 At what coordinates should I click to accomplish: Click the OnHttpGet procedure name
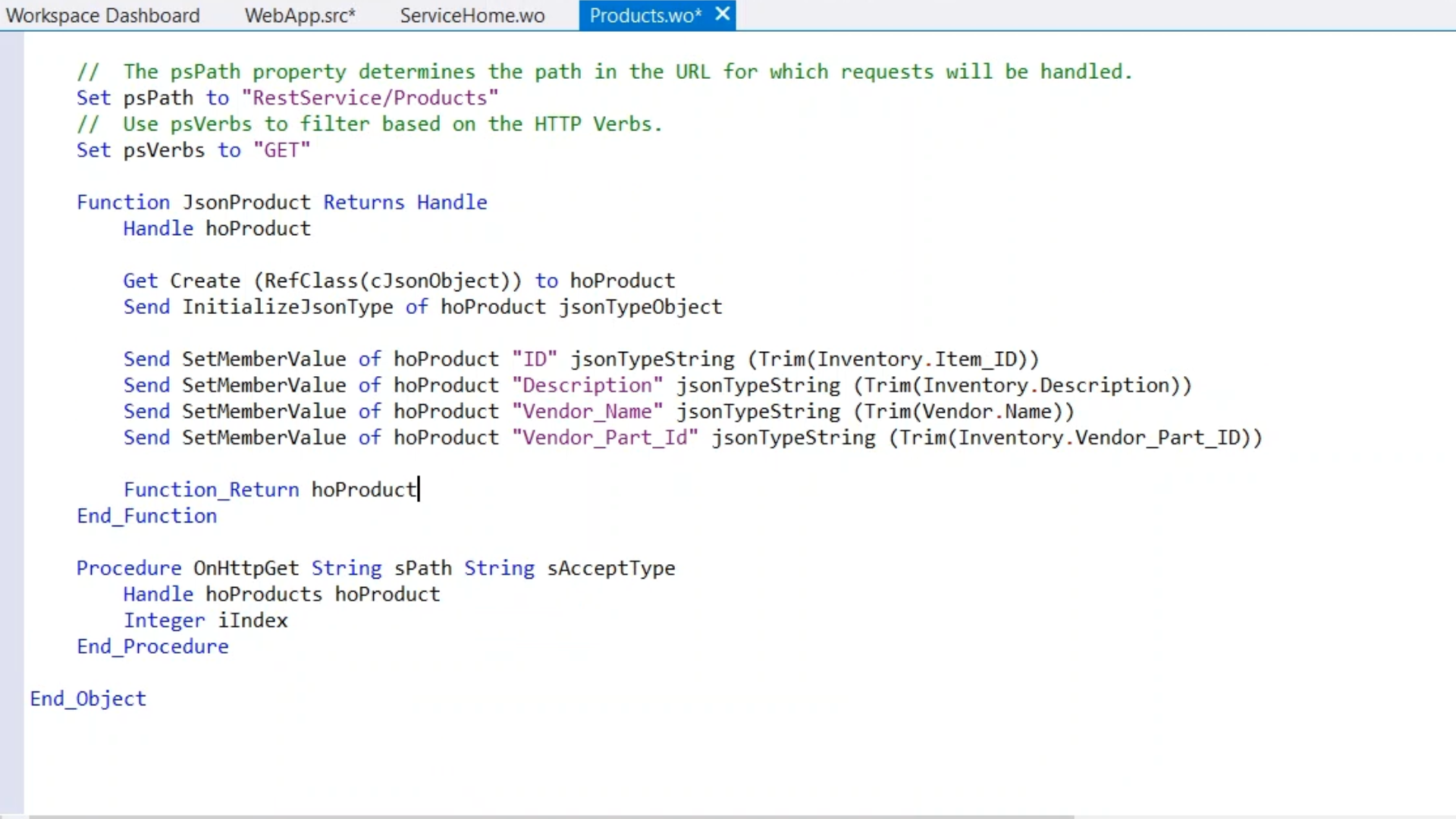pos(246,569)
